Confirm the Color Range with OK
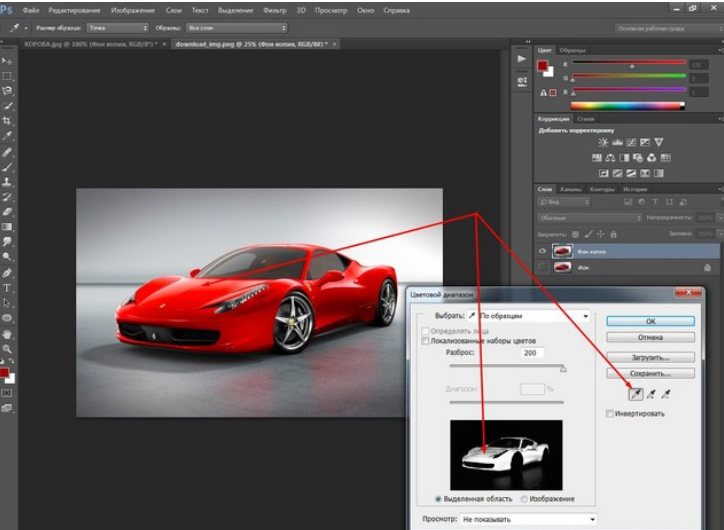 (x=650, y=321)
